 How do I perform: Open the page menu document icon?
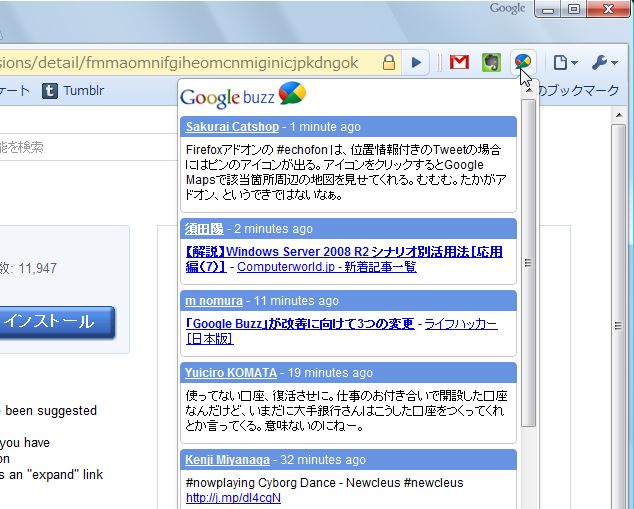tap(565, 63)
